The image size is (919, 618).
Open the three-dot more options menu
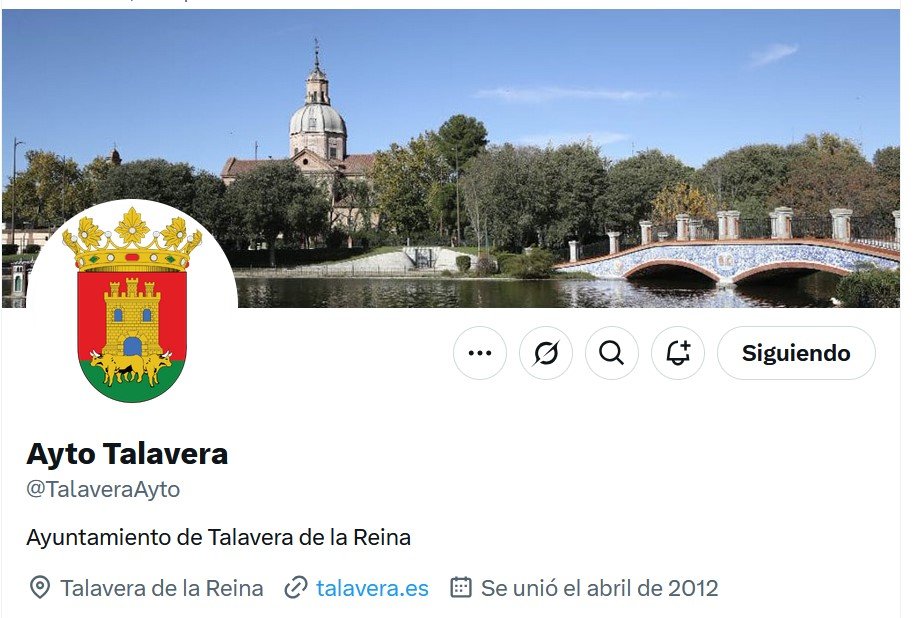(x=479, y=353)
